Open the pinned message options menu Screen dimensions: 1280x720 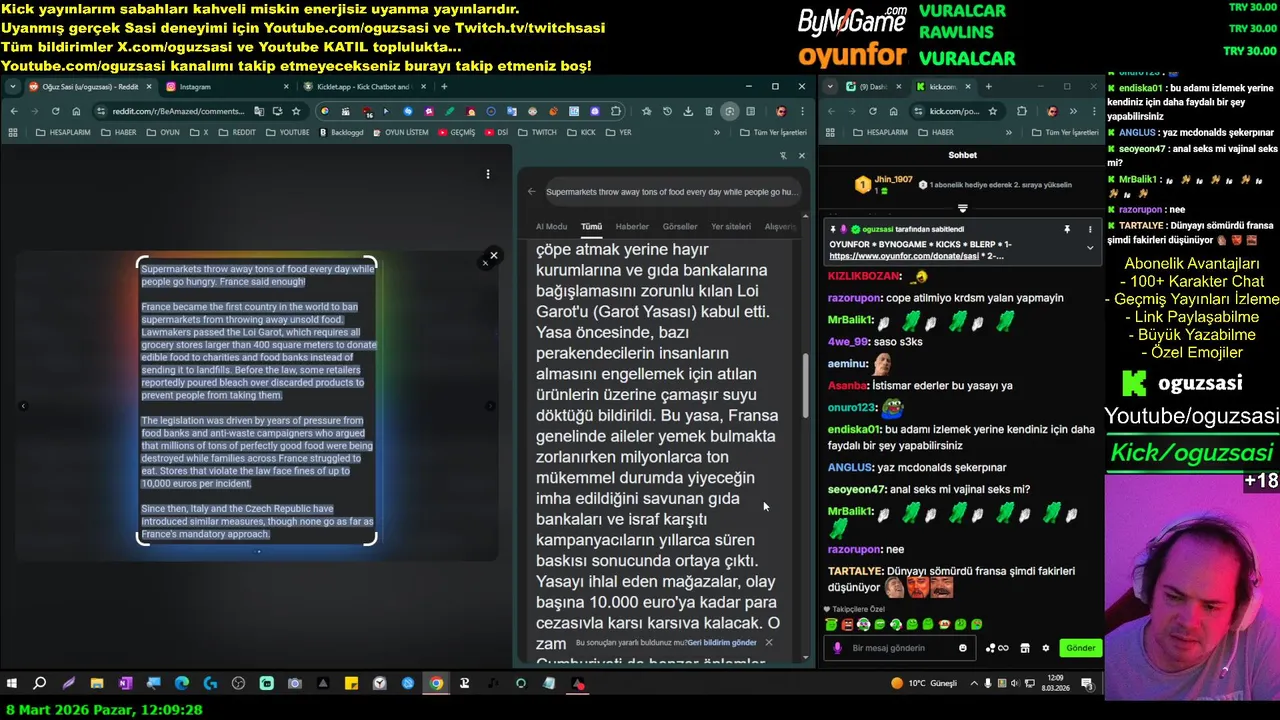[1090, 229]
